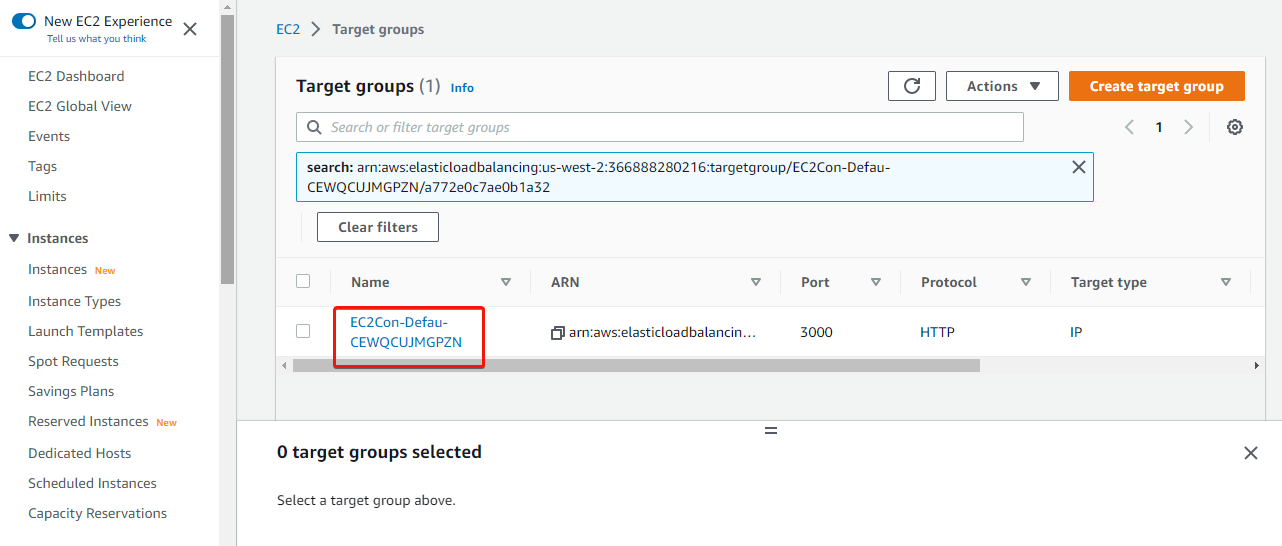Click the EC2 breadcrumb link
The image size is (1282, 546).
pyautogui.click(x=288, y=29)
